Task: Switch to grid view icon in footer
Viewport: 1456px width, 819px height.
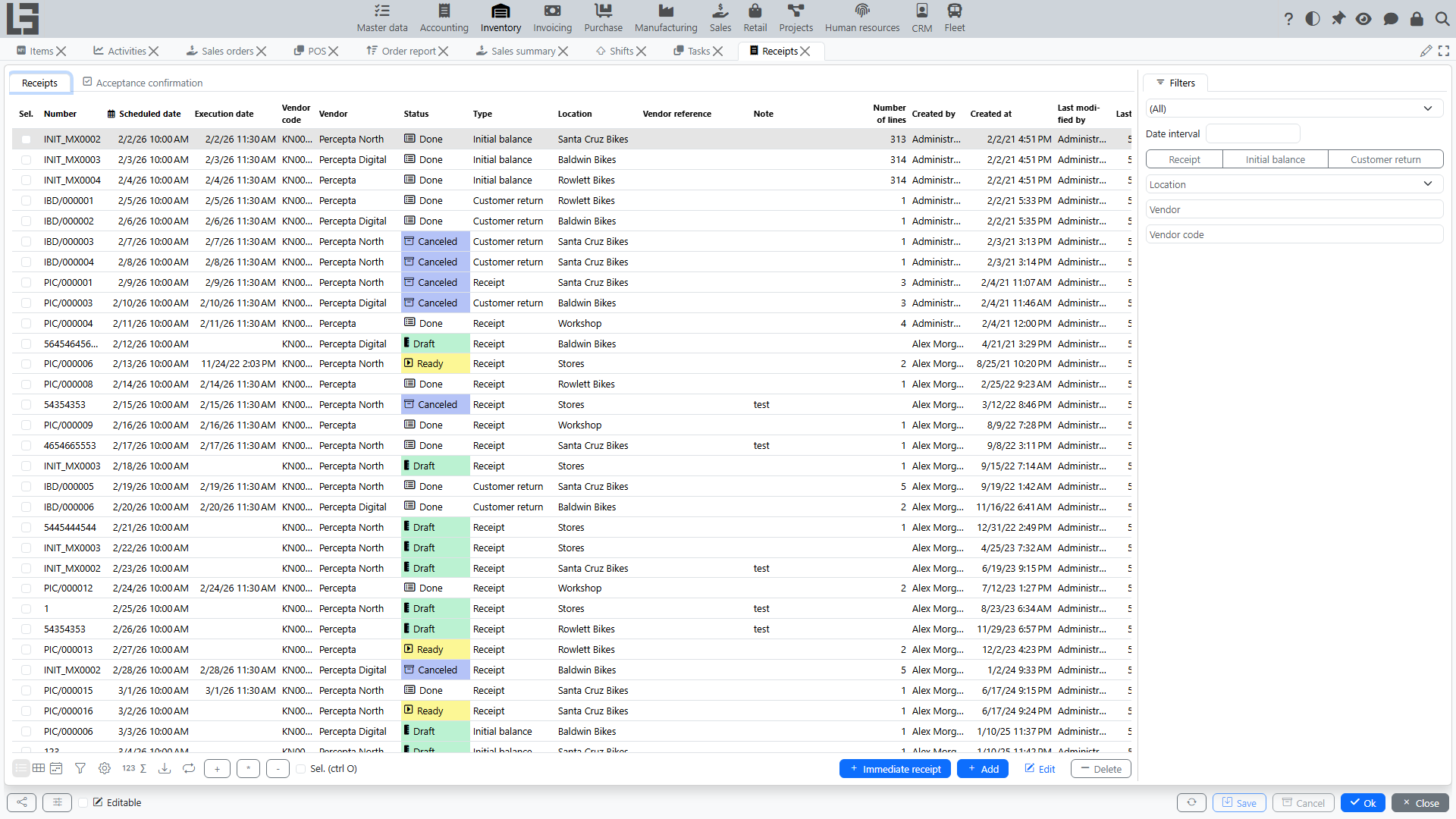Action: pos(39,768)
